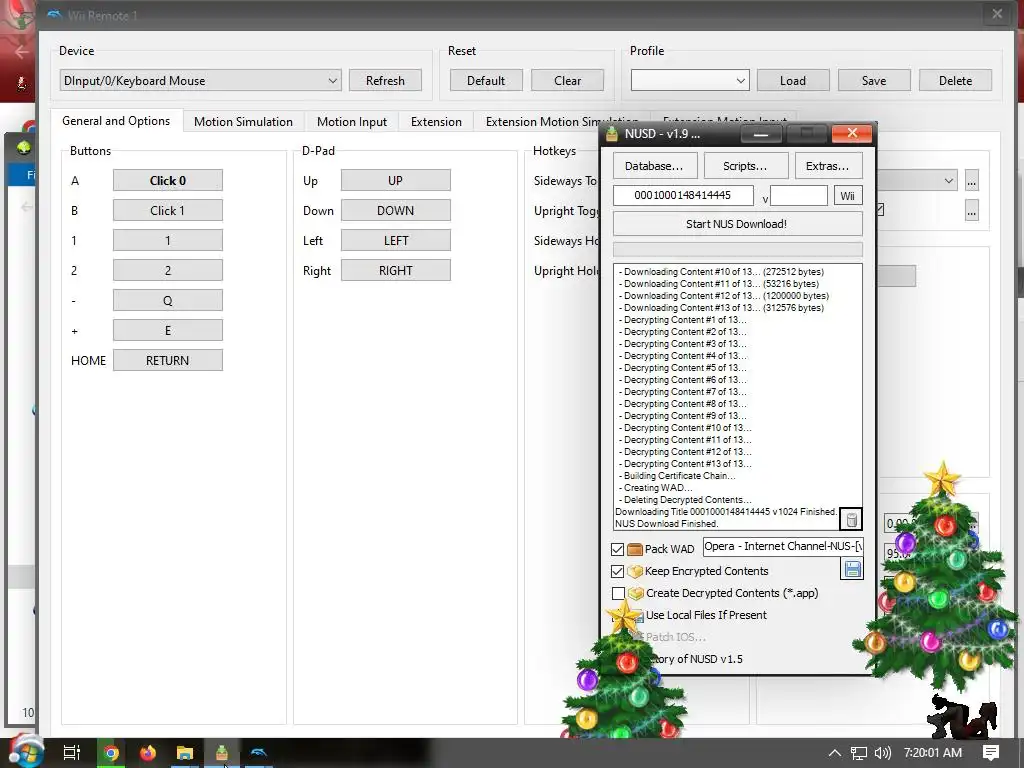
Task: Click the title ID field 0001000148414445
Action: [683, 195]
